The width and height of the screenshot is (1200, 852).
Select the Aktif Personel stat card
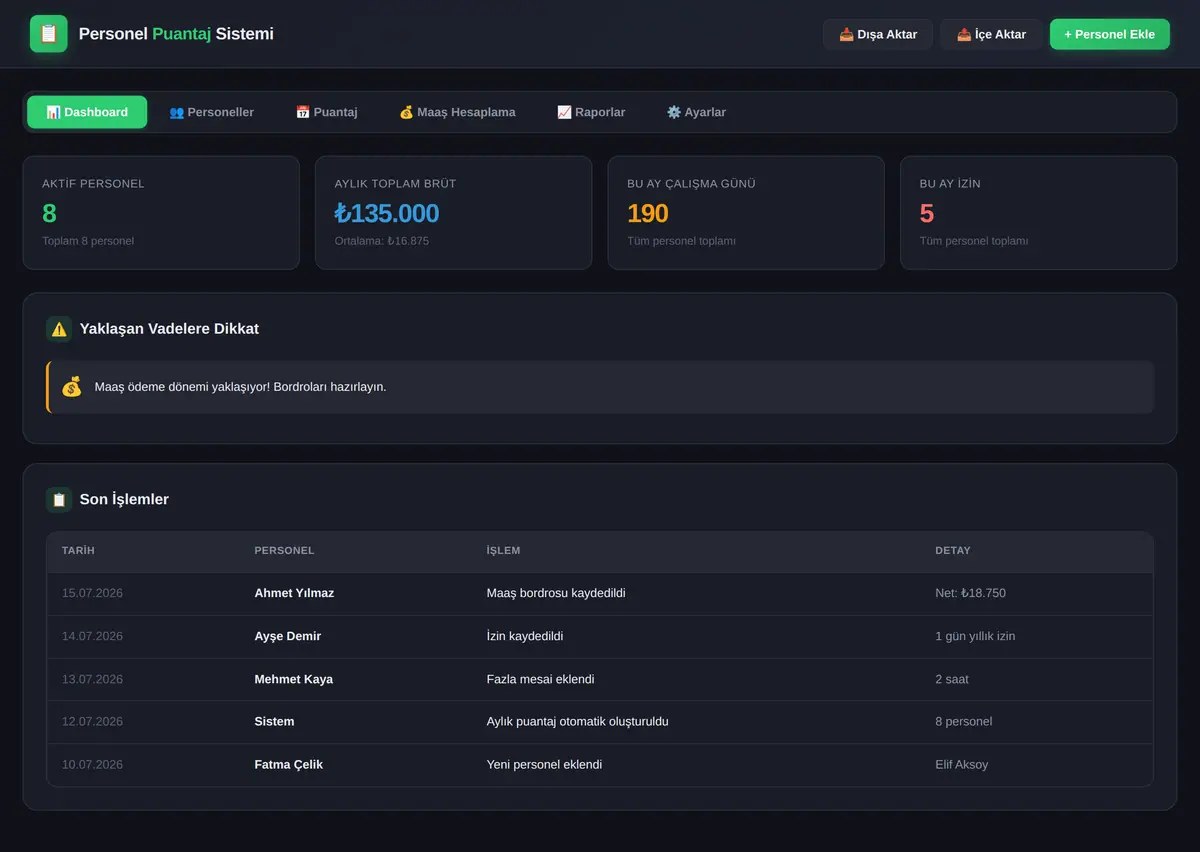[x=161, y=213]
